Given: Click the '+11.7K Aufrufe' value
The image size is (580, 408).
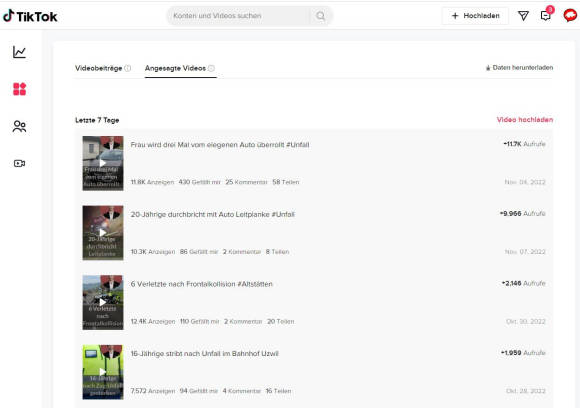Looking at the screenshot, I should pyautogui.click(x=524, y=144).
